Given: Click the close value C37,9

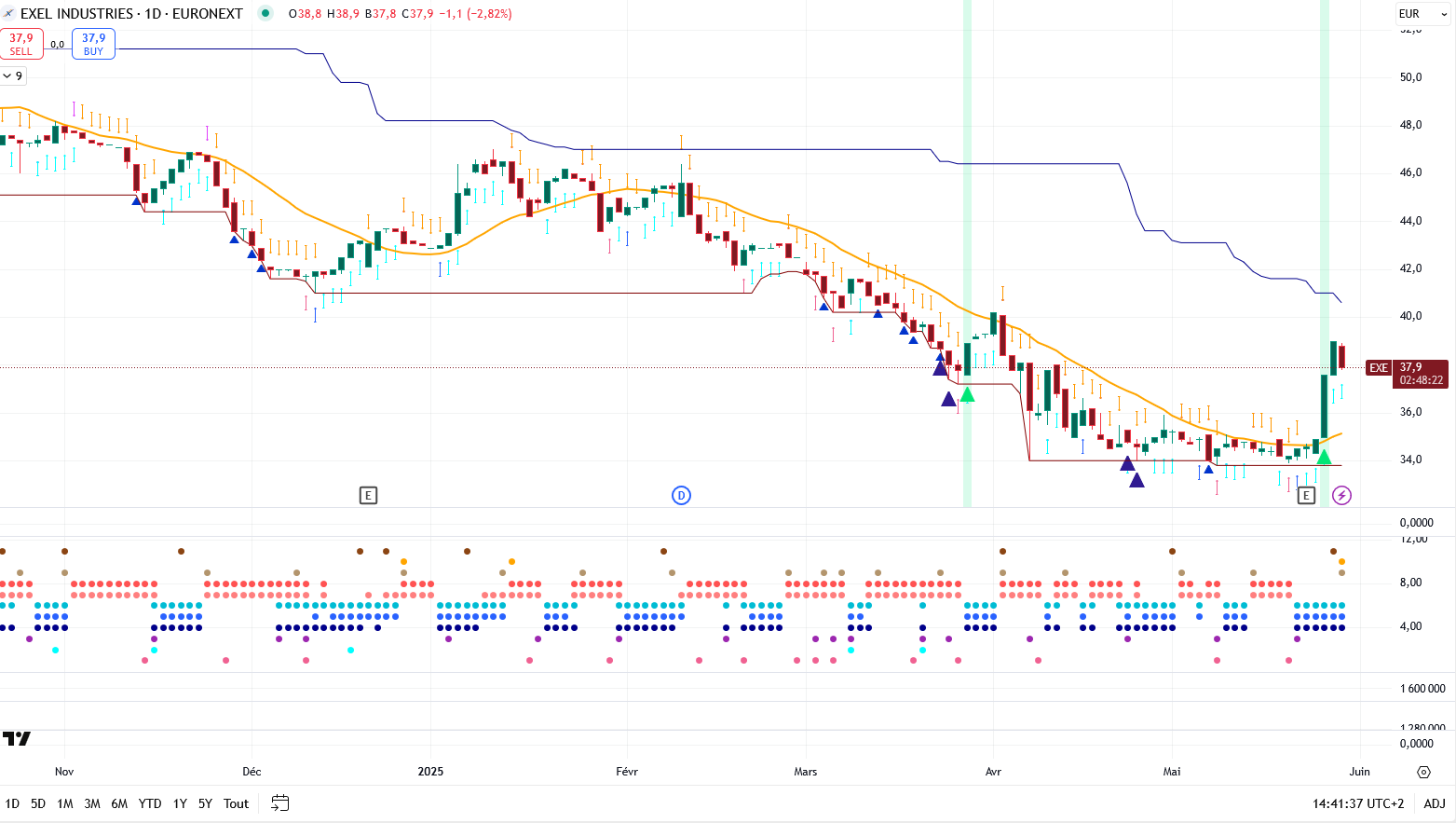Looking at the screenshot, I should point(417,14).
